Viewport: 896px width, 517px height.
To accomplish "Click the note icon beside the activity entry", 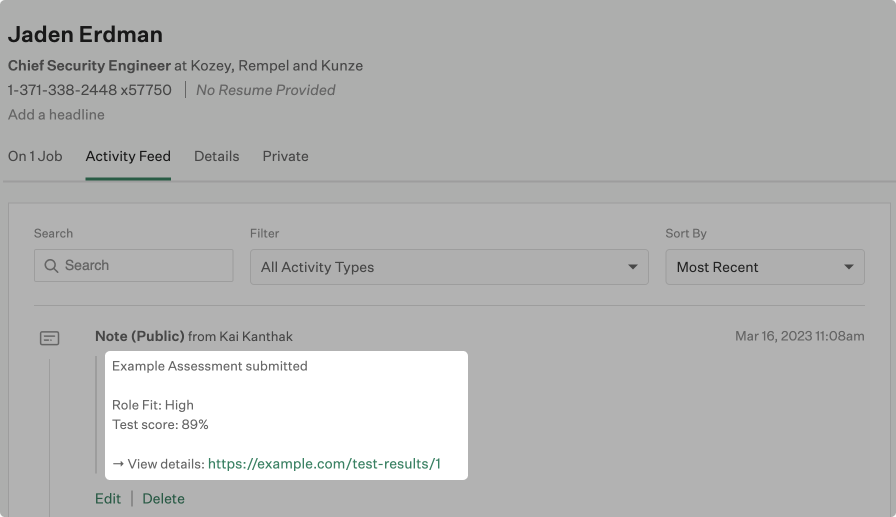I will (x=50, y=338).
